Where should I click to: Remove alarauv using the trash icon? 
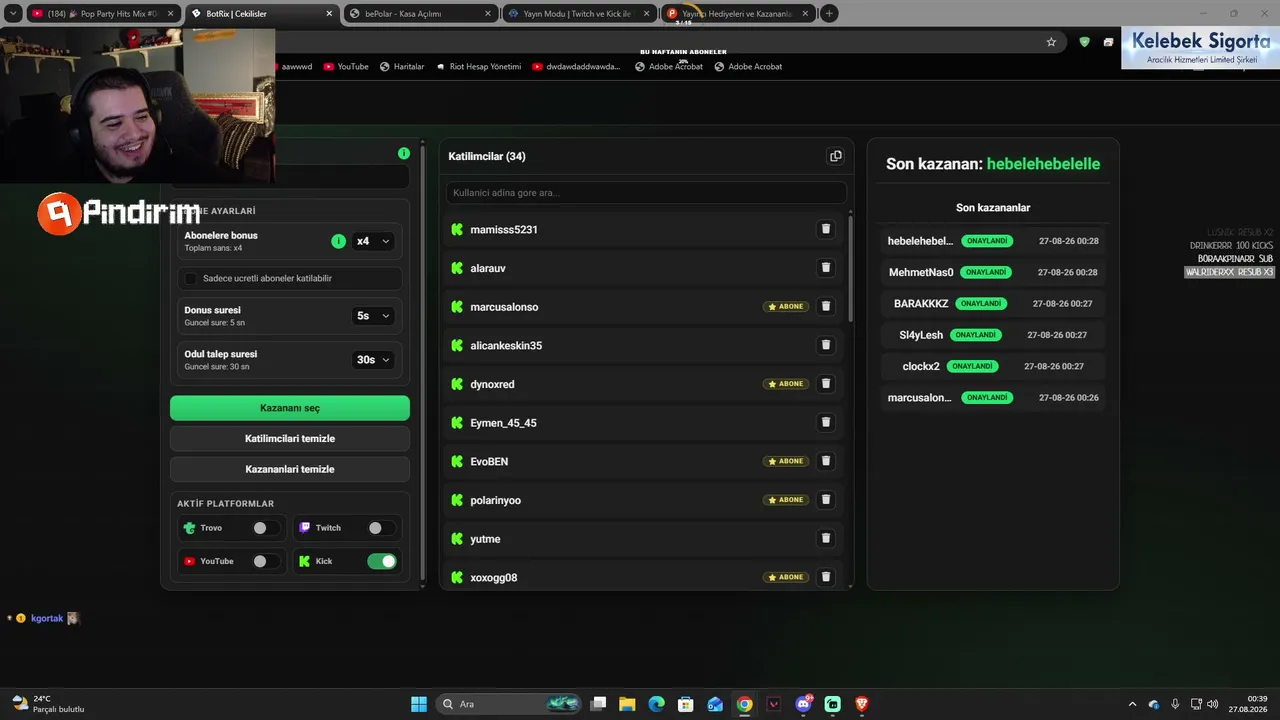click(x=826, y=268)
